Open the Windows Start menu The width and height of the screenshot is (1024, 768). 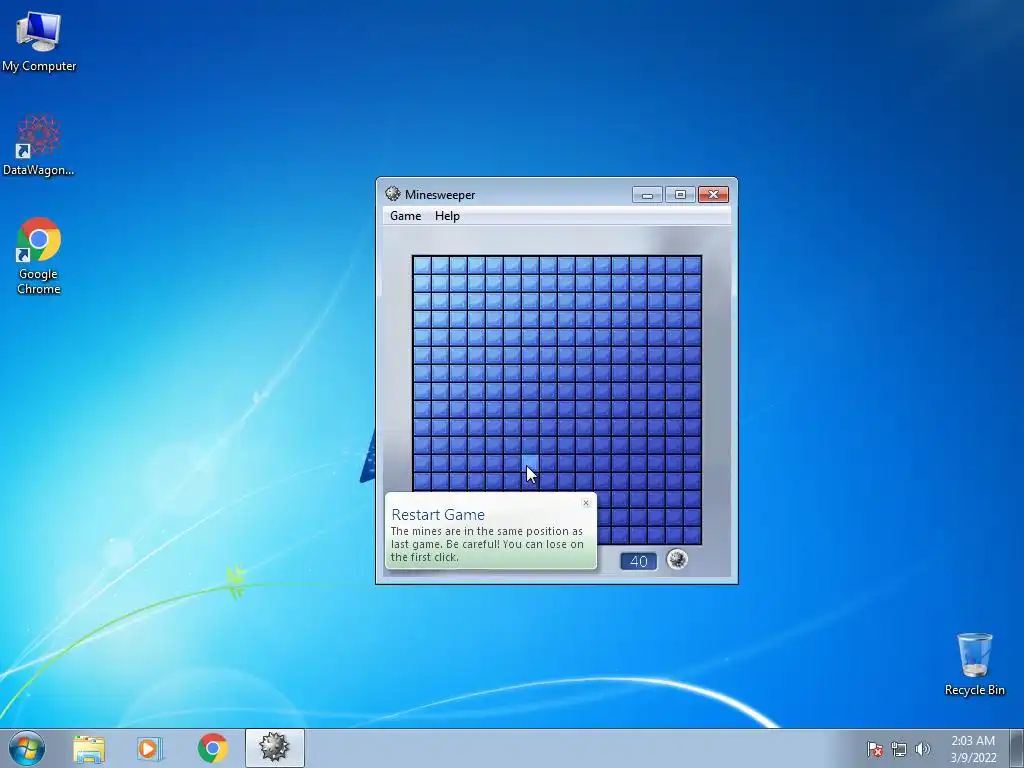(x=27, y=748)
